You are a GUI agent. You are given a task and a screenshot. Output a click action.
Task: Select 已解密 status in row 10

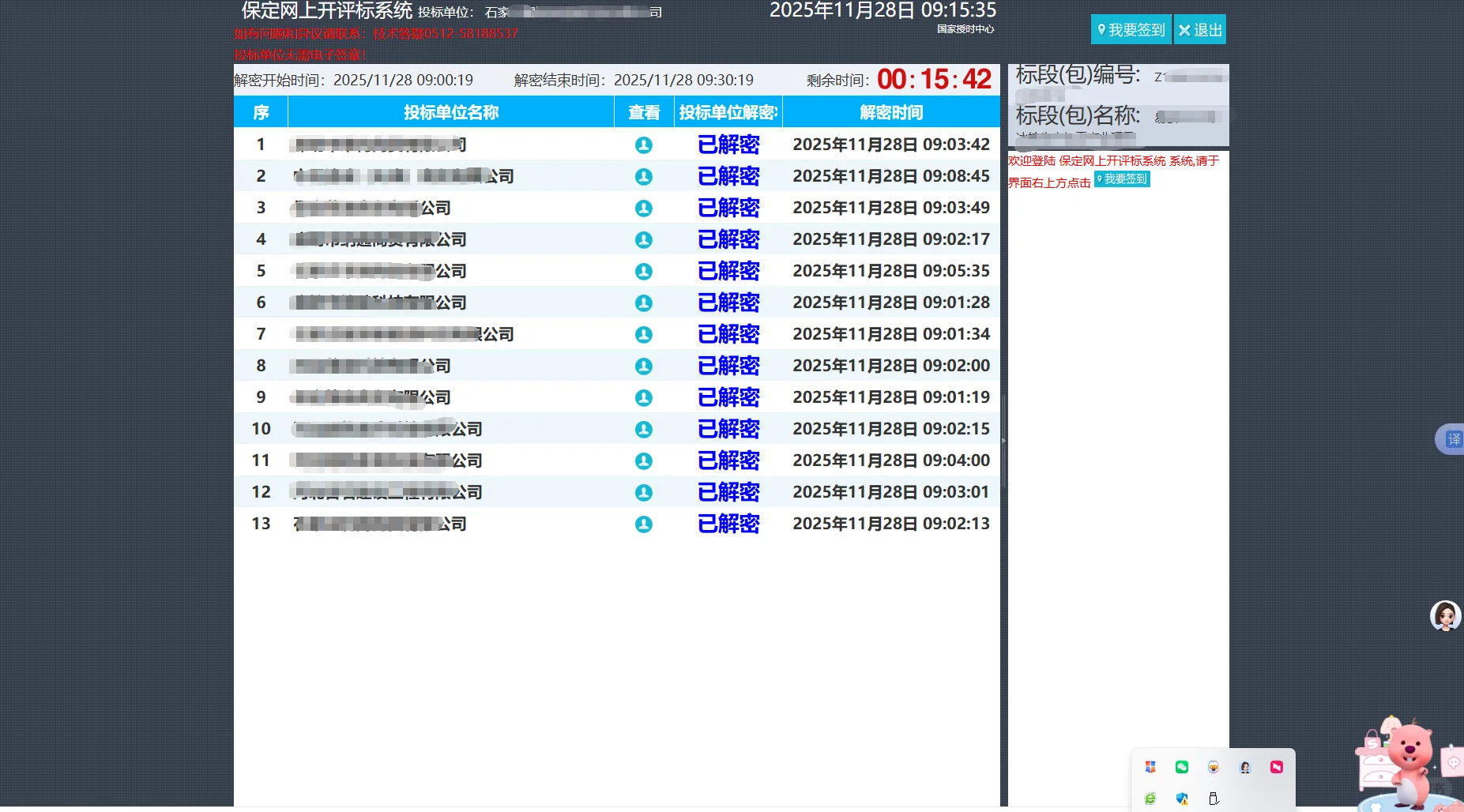click(x=728, y=429)
